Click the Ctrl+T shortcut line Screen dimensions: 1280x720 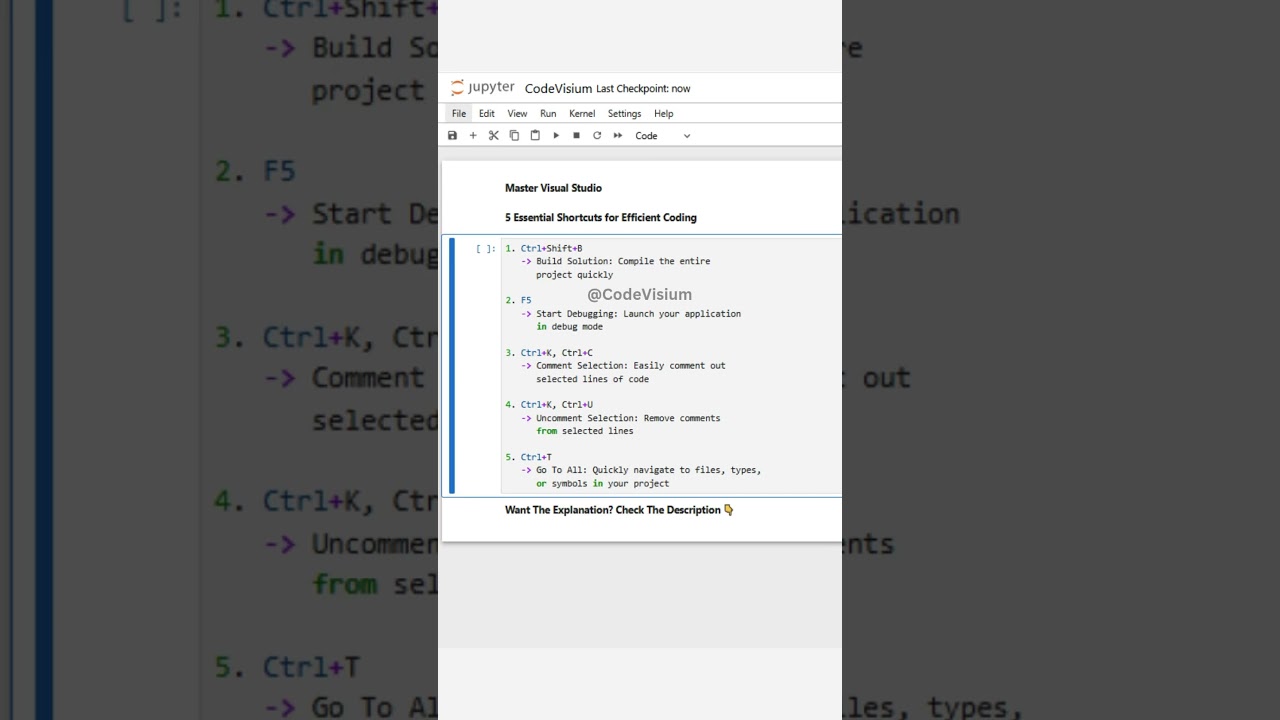tap(528, 457)
